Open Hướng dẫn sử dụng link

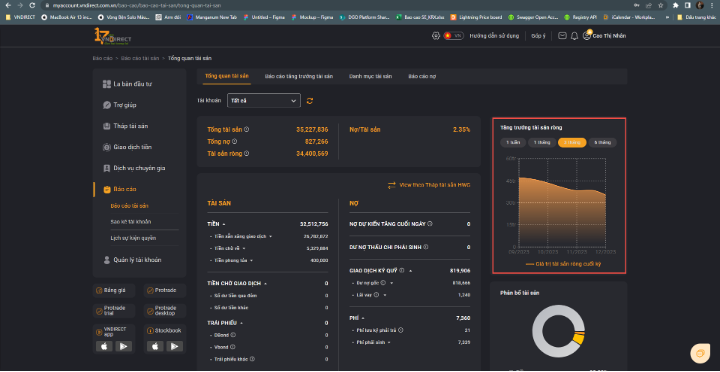coord(494,36)
